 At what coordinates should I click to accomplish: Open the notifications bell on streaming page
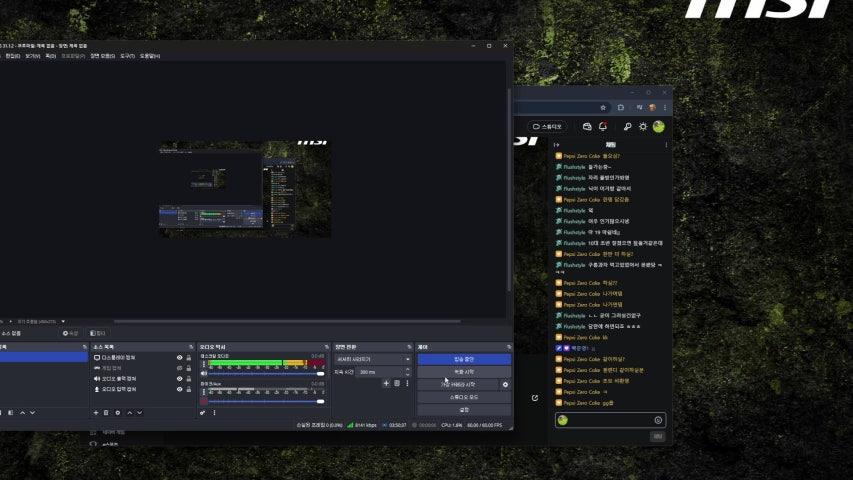(603, 126)
